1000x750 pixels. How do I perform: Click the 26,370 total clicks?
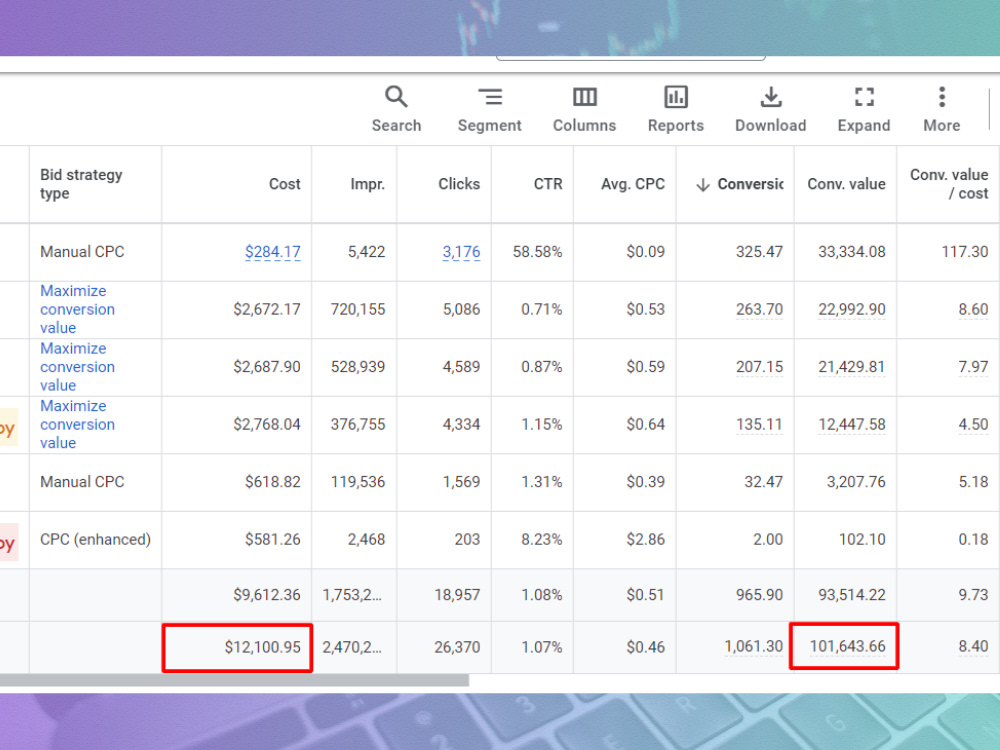pos(457,647)
